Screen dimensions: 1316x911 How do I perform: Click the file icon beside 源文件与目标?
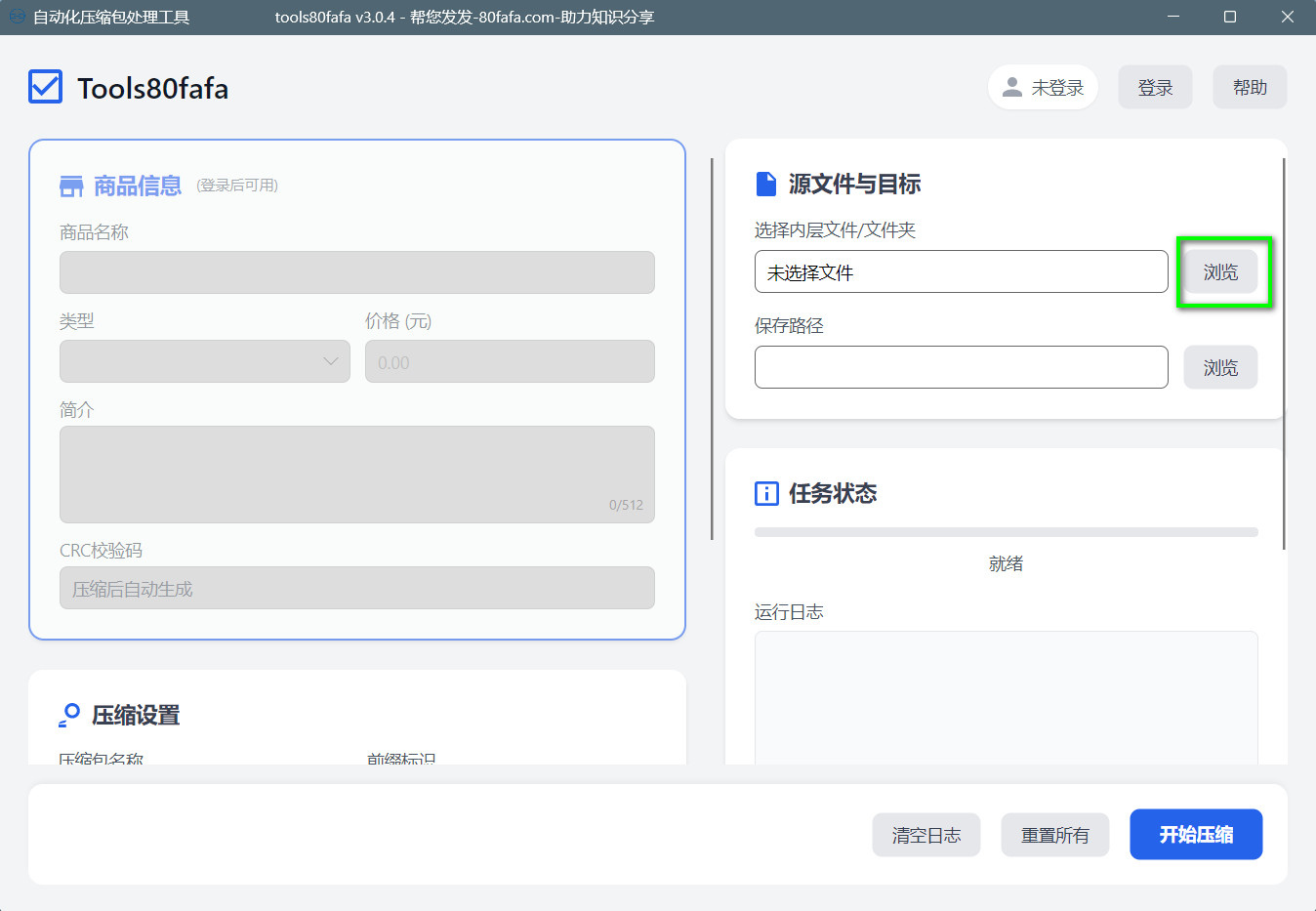(x=766, y=184)
